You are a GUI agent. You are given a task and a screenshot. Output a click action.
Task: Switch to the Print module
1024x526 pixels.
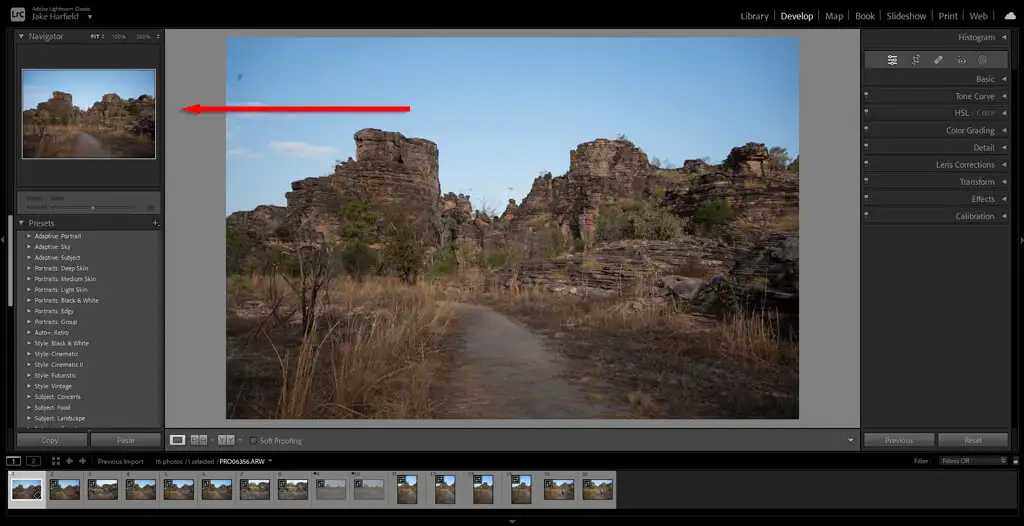click(x=948, y=16)
